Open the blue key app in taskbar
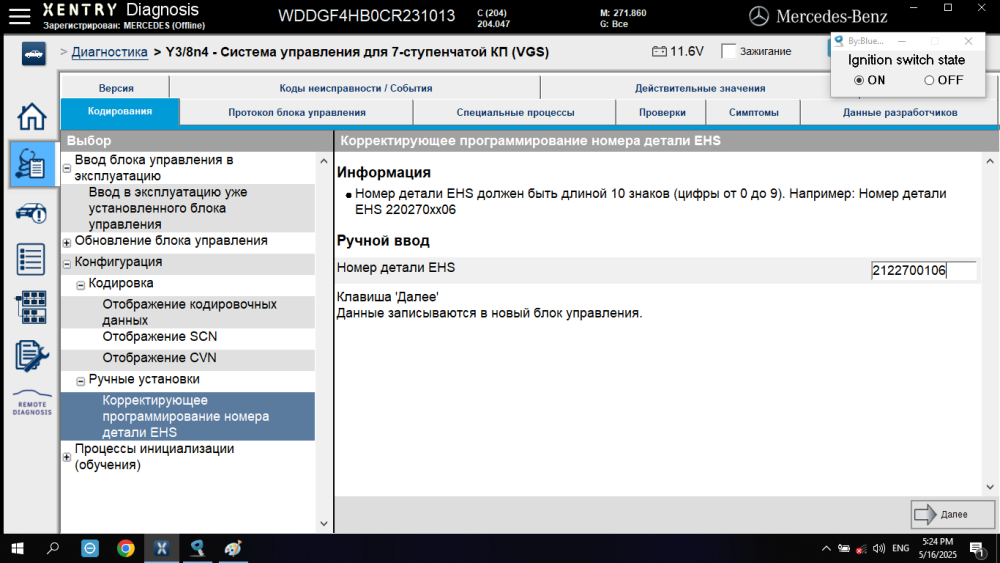Screen dimensions: 1000x563 [x=197, y=548]
